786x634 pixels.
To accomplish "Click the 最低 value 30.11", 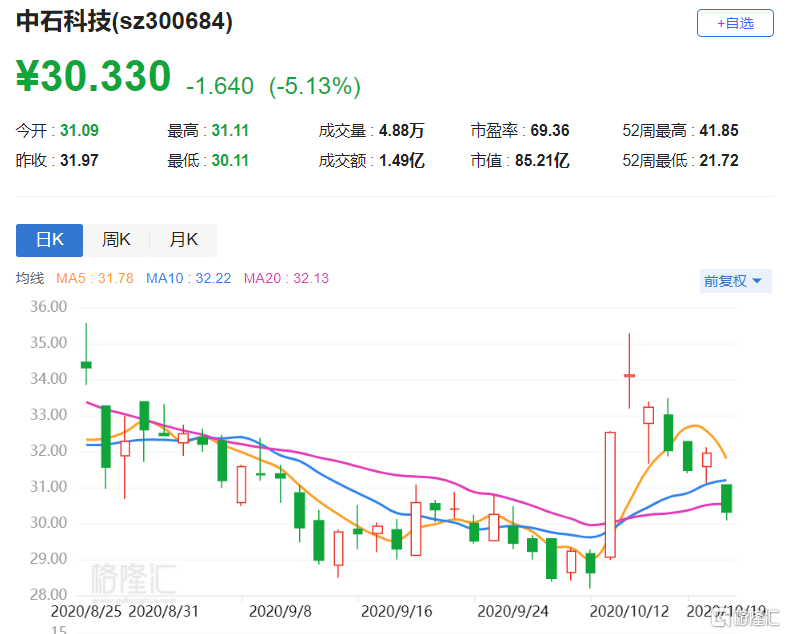I will click(230, 160).
